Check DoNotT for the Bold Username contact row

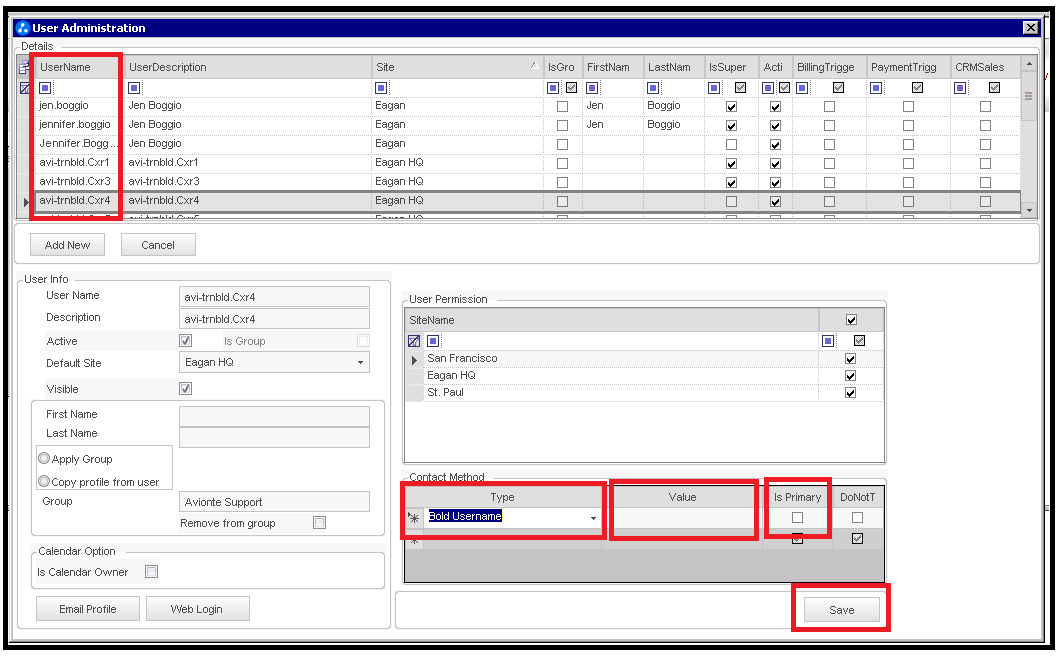coord(858,518)
